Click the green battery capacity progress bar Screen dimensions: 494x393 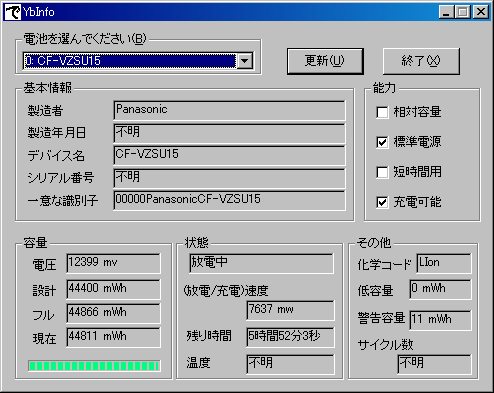point(94,366)
